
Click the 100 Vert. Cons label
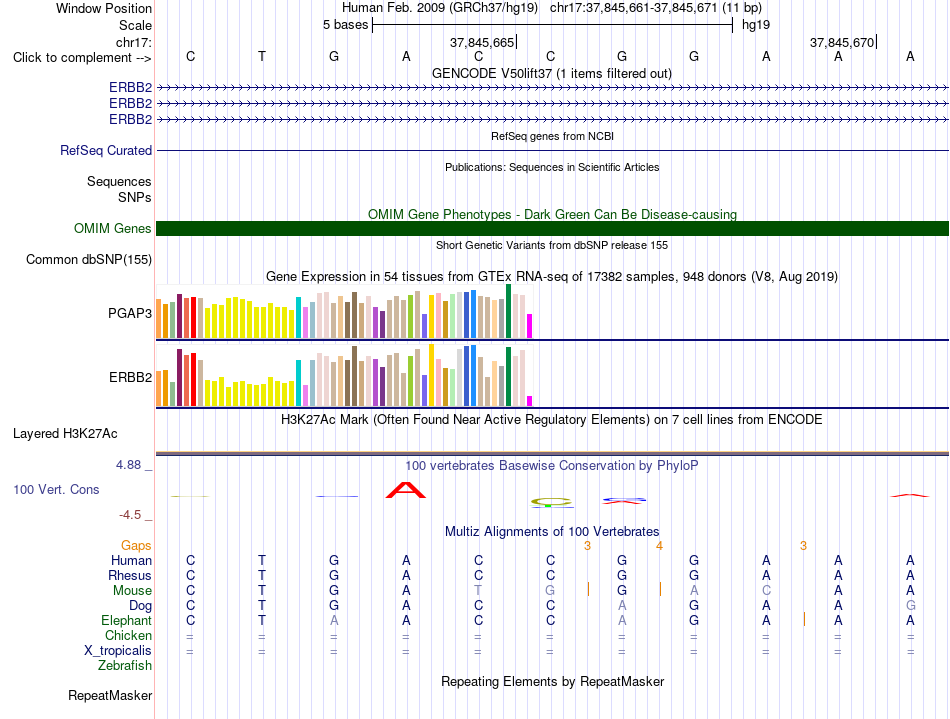tap(56, 489)
